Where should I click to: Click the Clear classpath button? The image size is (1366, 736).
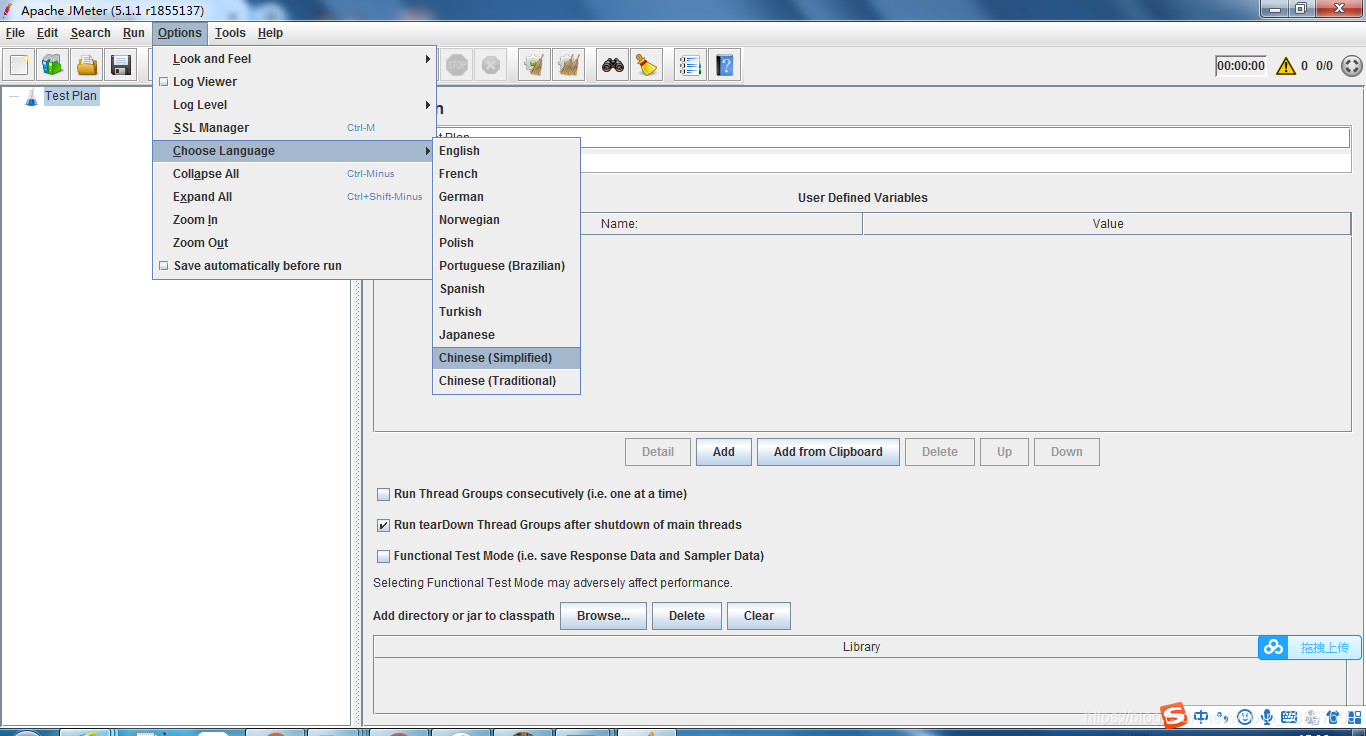click(x=759, y=616)
